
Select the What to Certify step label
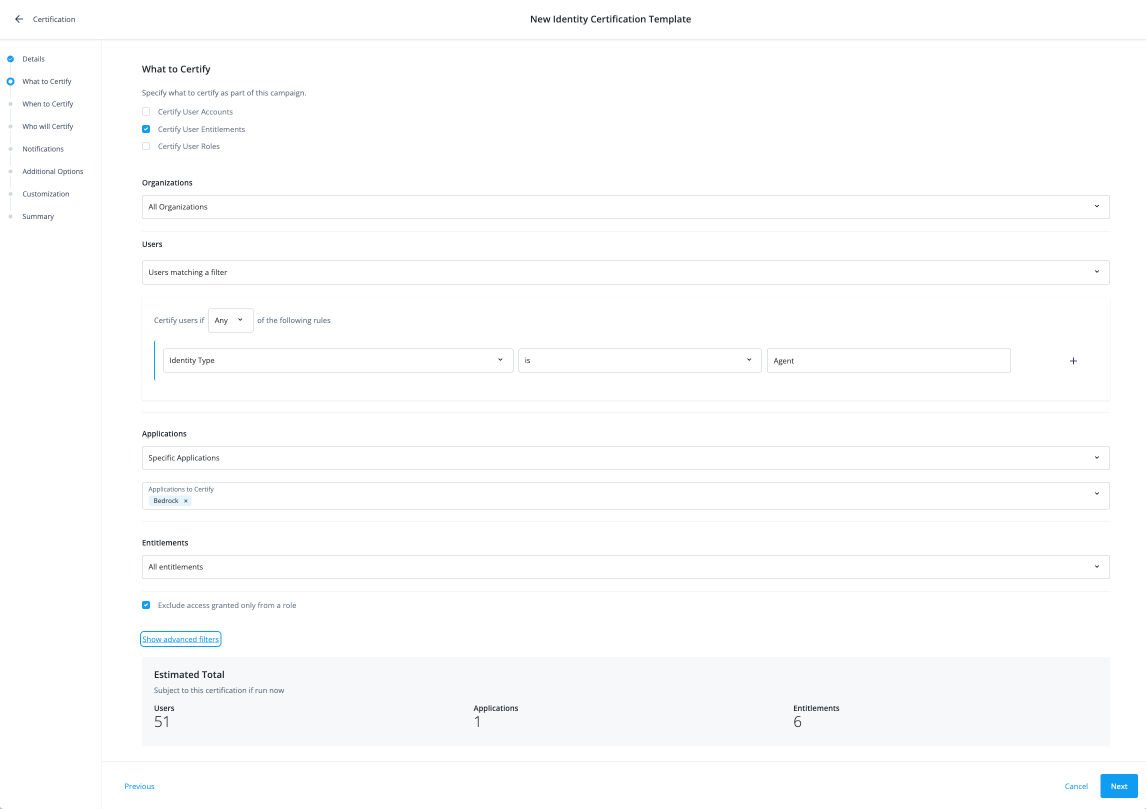pos(47,81)
